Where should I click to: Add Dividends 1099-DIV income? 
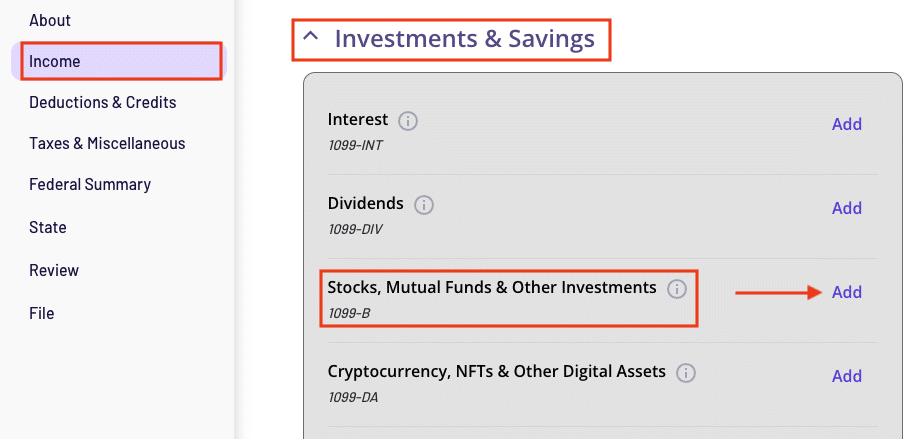(846, 208)
